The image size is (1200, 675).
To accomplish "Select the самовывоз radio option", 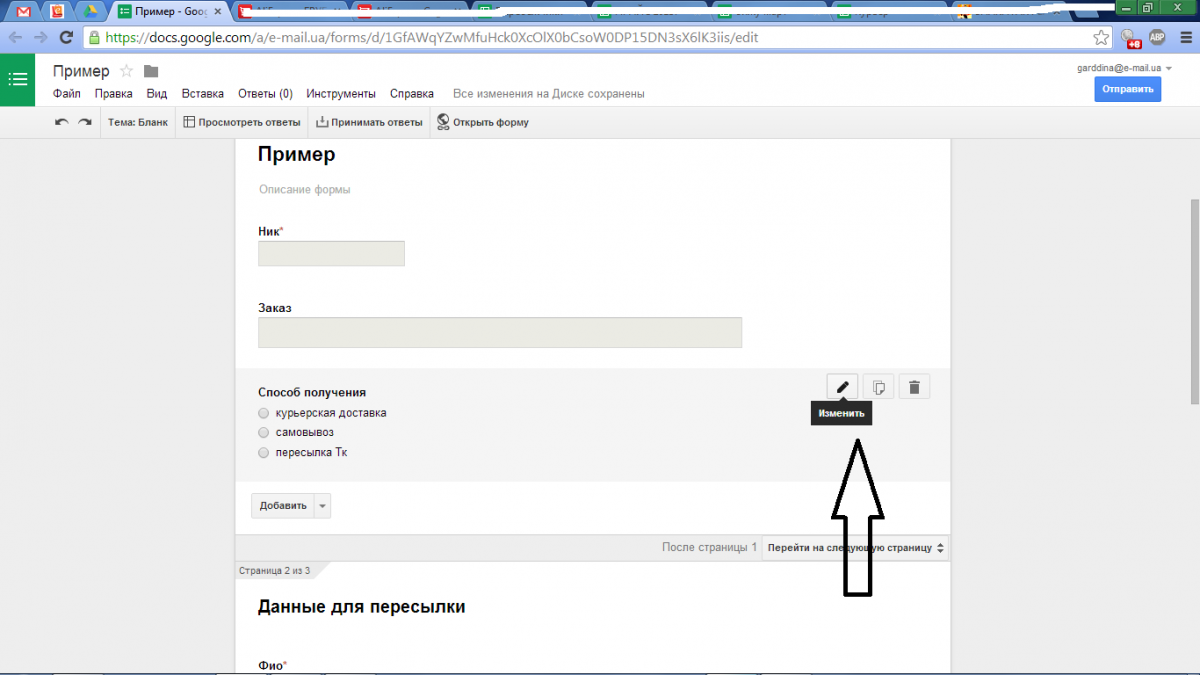I will (x=263, y=433).
